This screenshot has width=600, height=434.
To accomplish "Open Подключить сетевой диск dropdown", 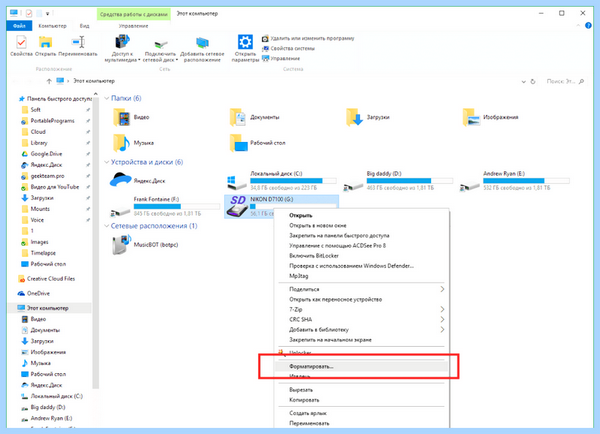I will pos(160,51).
